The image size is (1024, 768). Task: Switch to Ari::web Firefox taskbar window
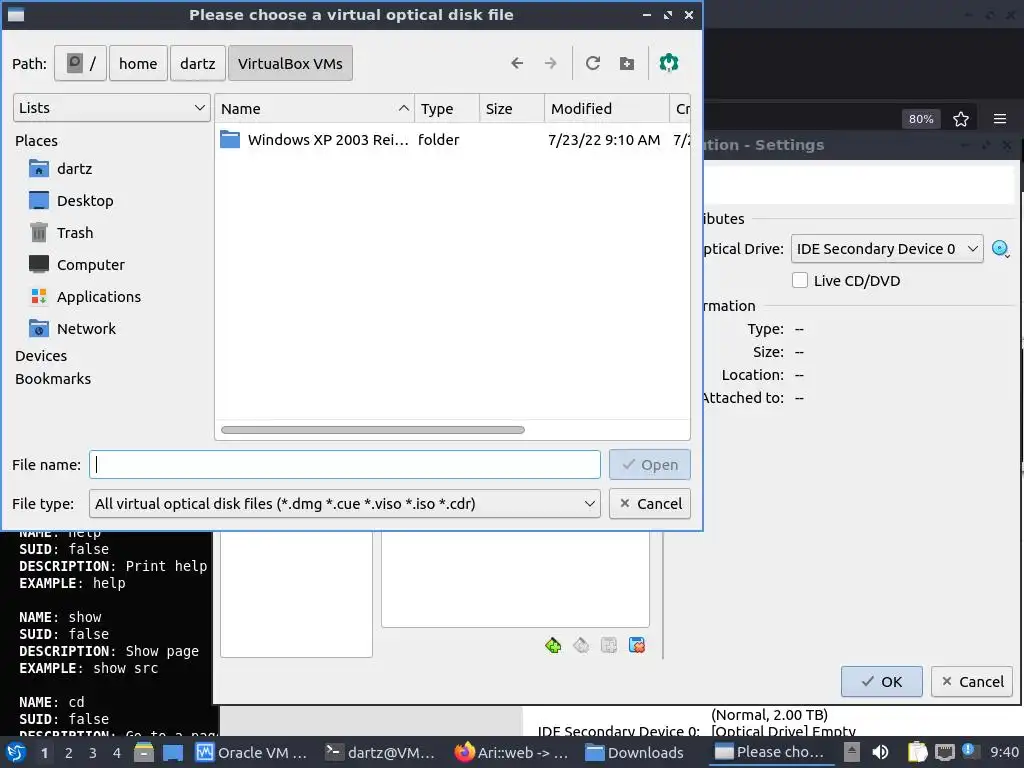click(511, 752)
